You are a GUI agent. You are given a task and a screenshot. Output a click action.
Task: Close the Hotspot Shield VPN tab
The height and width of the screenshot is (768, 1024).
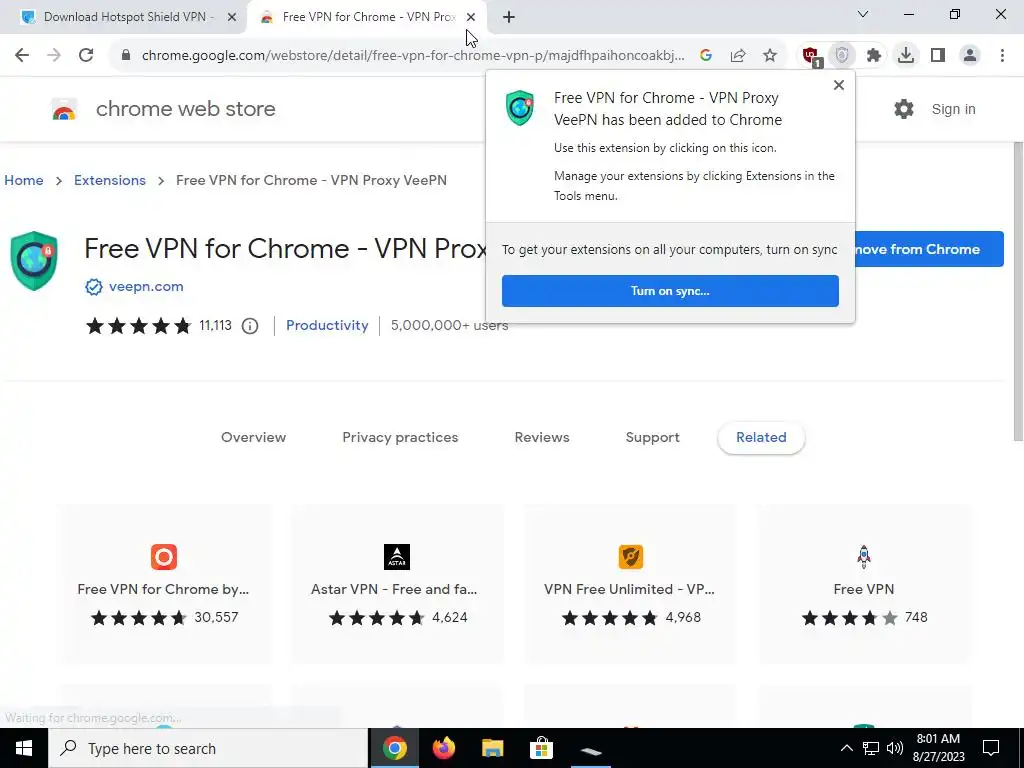231,17
